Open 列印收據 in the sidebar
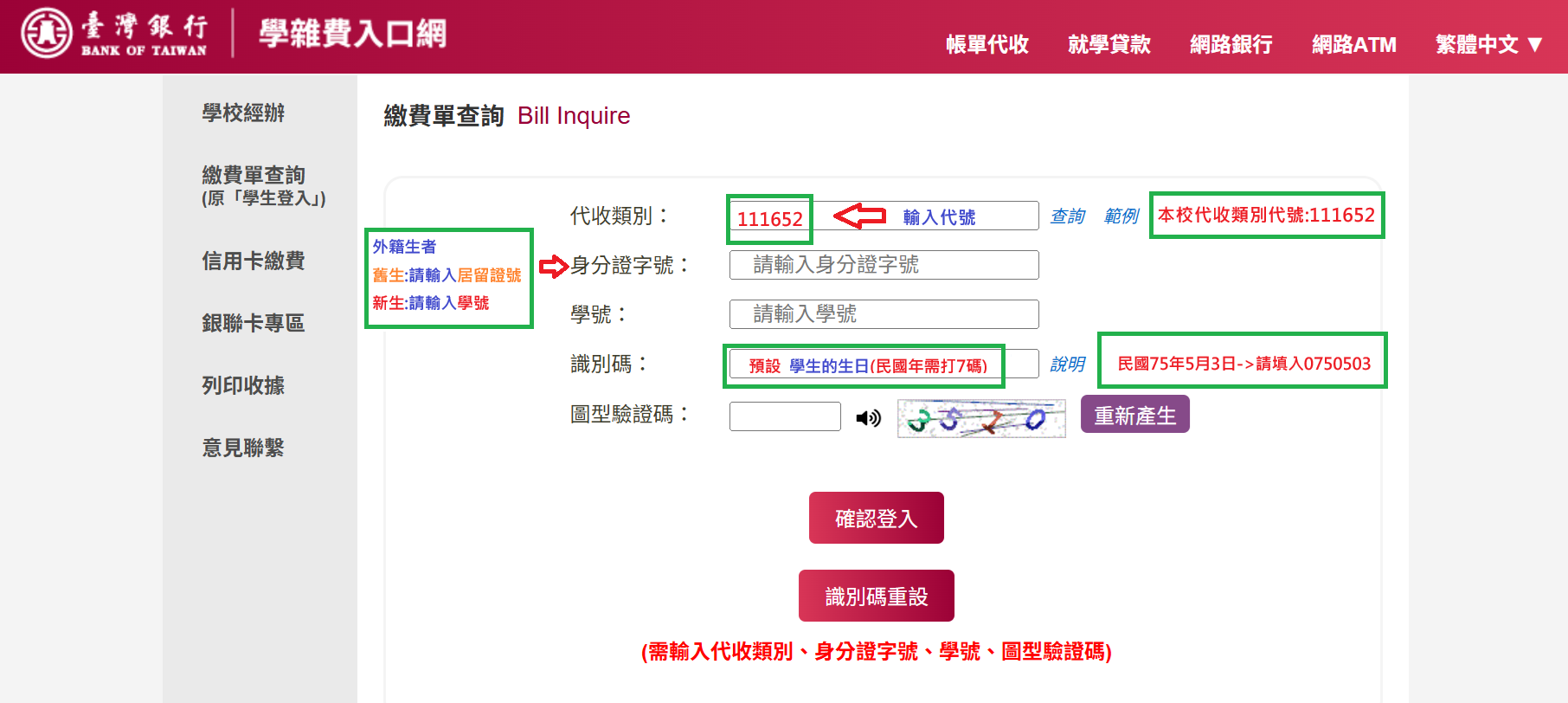Viewport: 1568px width, 703px height. coord(243,385)
